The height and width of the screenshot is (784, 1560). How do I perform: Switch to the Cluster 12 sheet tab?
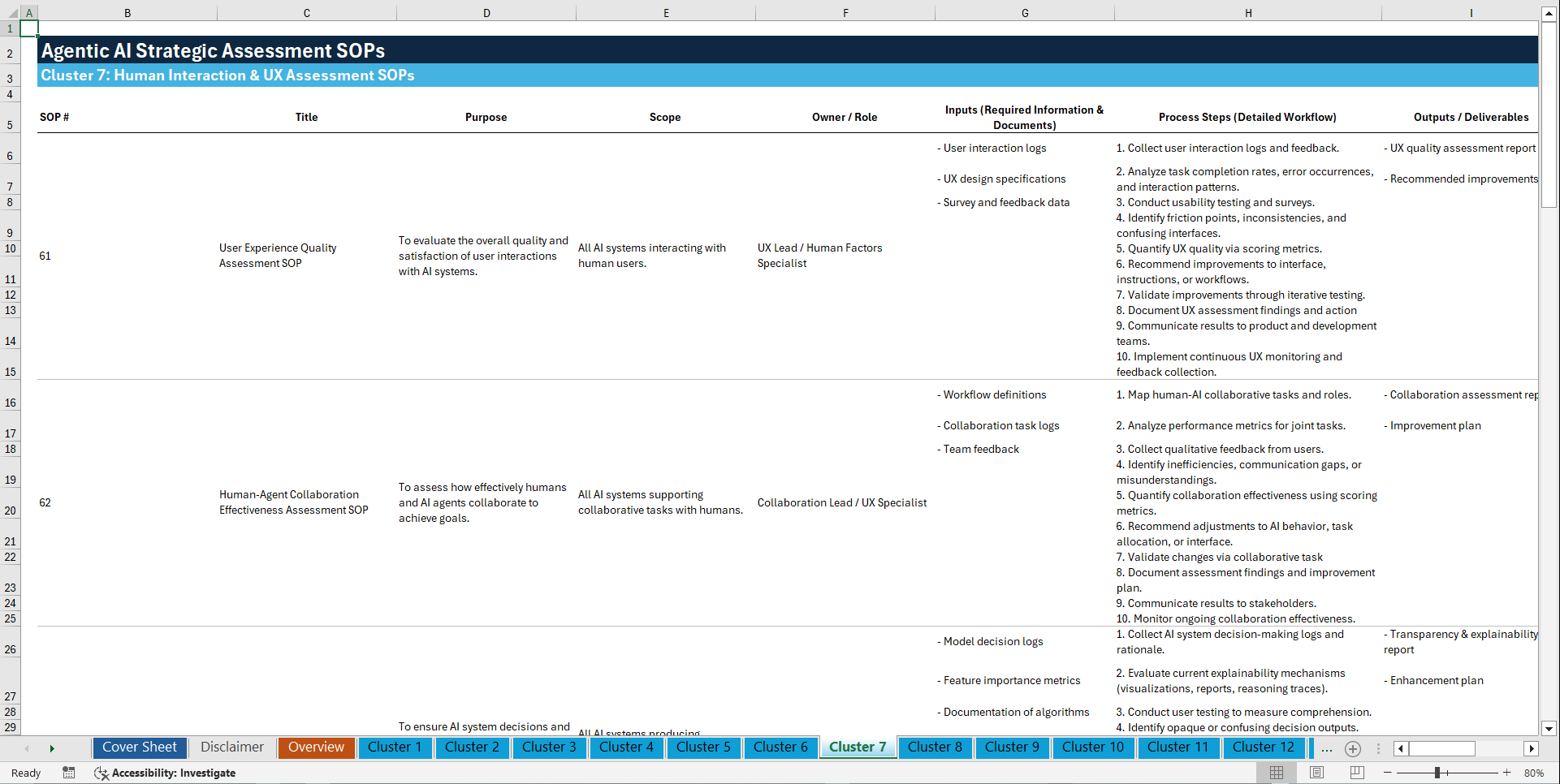(x=1264, y=747)
